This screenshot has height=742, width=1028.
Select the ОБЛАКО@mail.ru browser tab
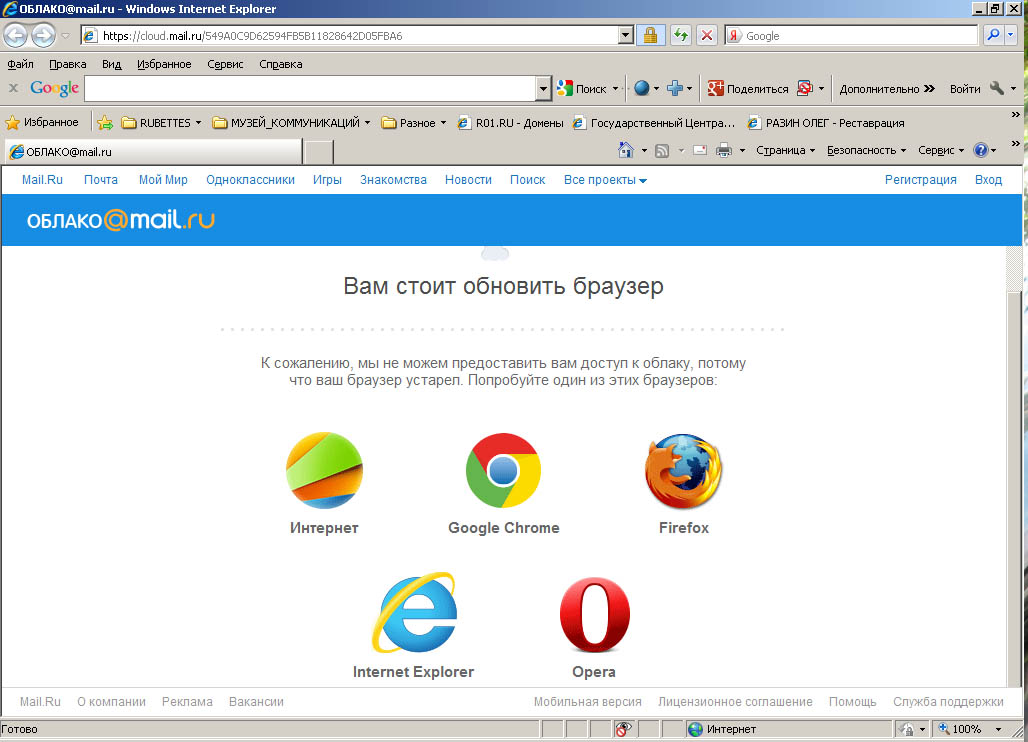153,151
